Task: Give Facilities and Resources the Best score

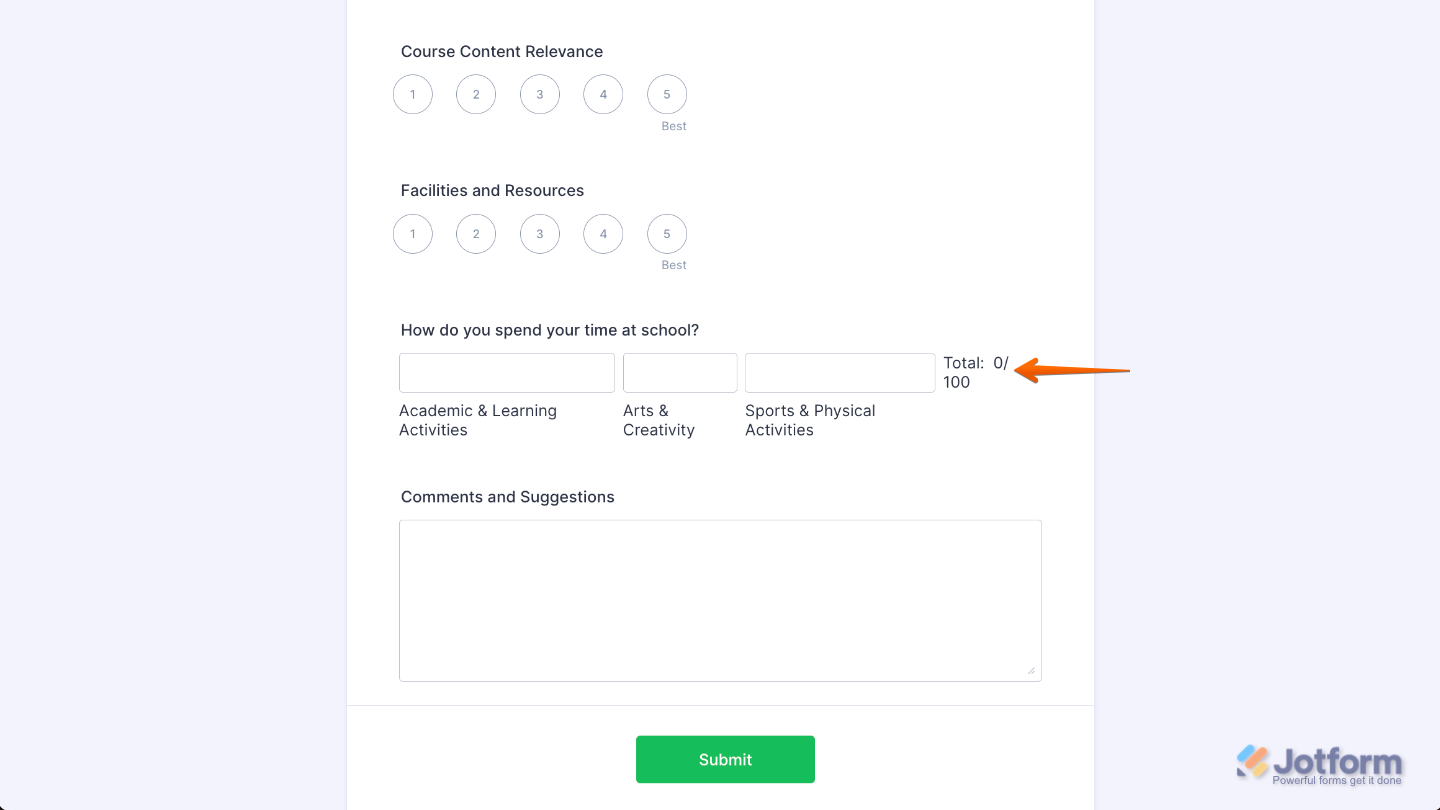Action: coord(667,233)
